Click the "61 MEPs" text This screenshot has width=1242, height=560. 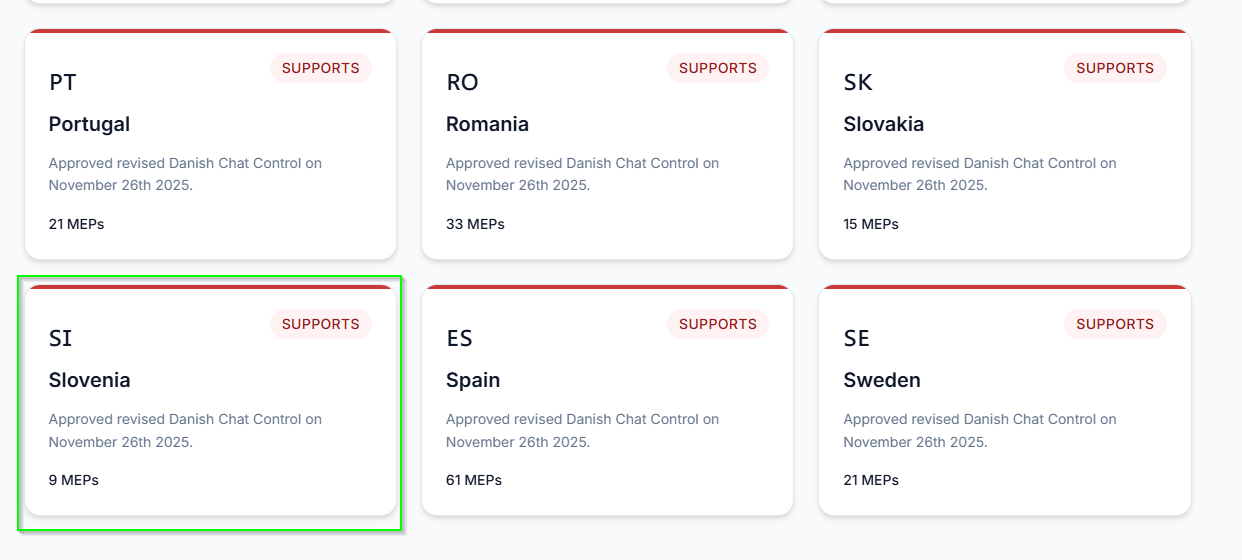474,480
